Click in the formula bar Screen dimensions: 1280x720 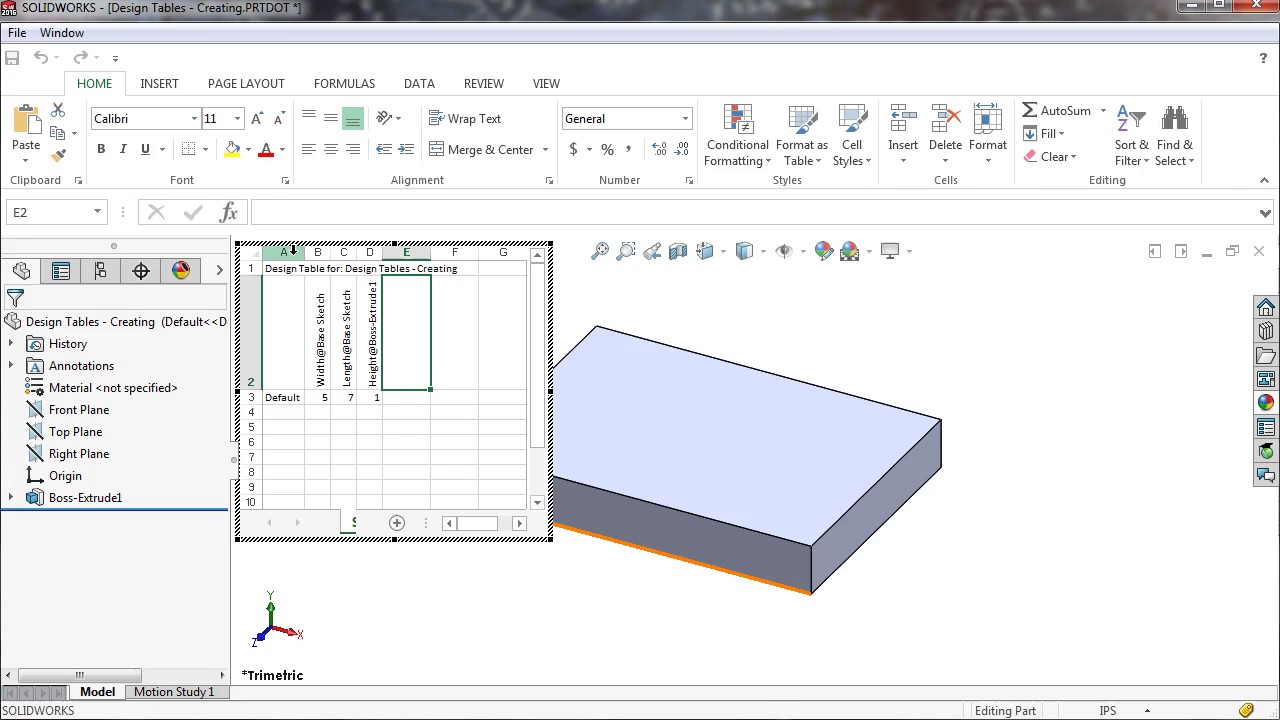(755, 212)
